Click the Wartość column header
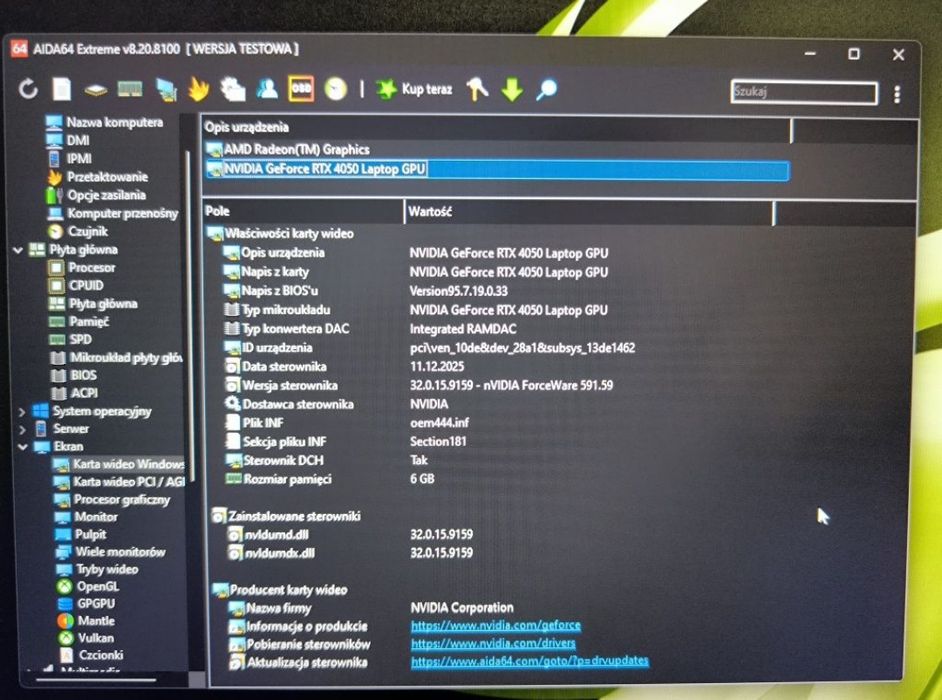Image resolution: width=942 pixels, height=700 pixels. point(589,212)
